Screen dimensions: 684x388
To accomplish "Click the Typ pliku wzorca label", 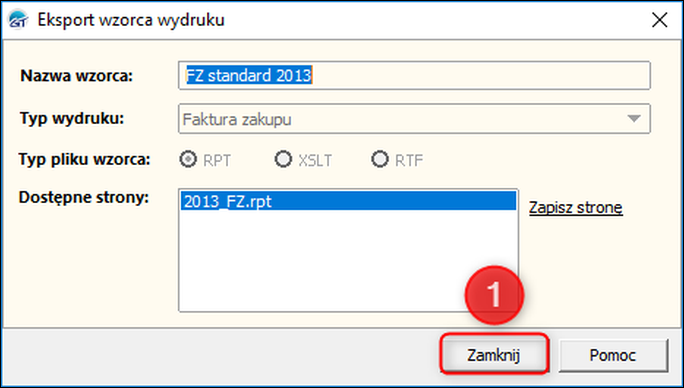I will coord(85,159).
